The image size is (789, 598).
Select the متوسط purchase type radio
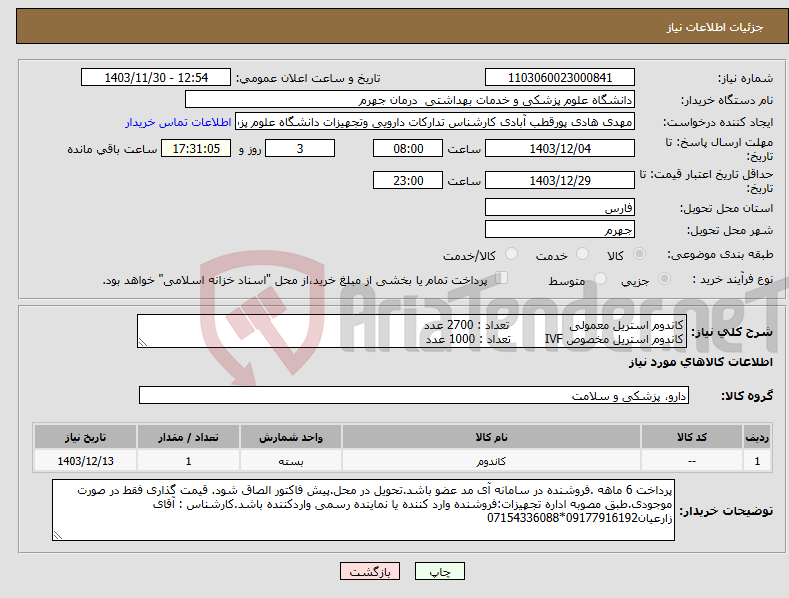[x=600, y=278]
